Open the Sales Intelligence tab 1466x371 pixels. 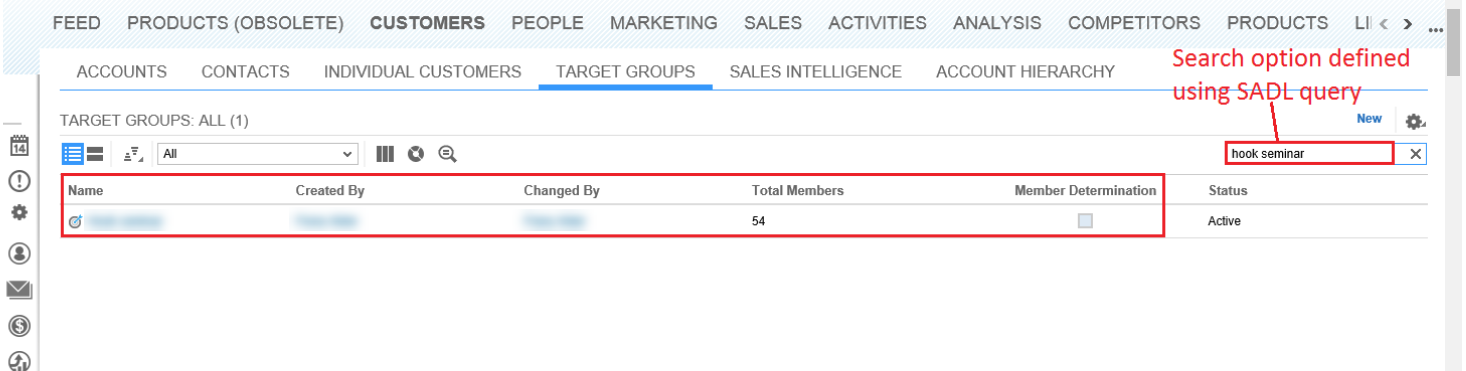(816, 72)
